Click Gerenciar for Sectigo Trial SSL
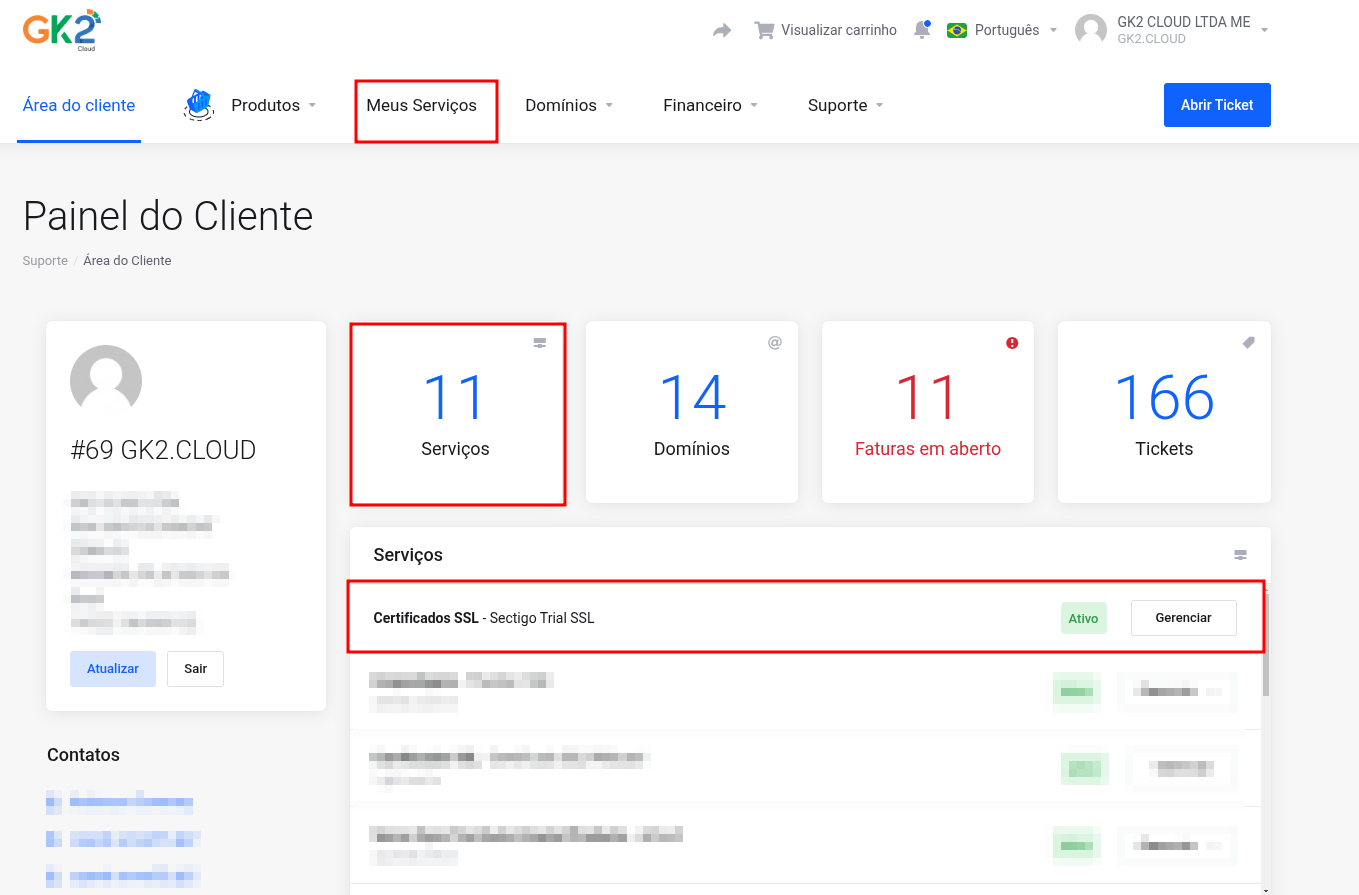This screenshot has height=895, width=1359. click(1183, 618)
